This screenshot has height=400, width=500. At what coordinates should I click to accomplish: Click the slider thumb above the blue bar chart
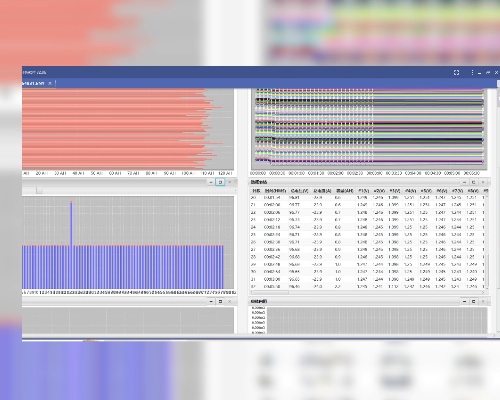pyautogui.click(x=39, y=190)
